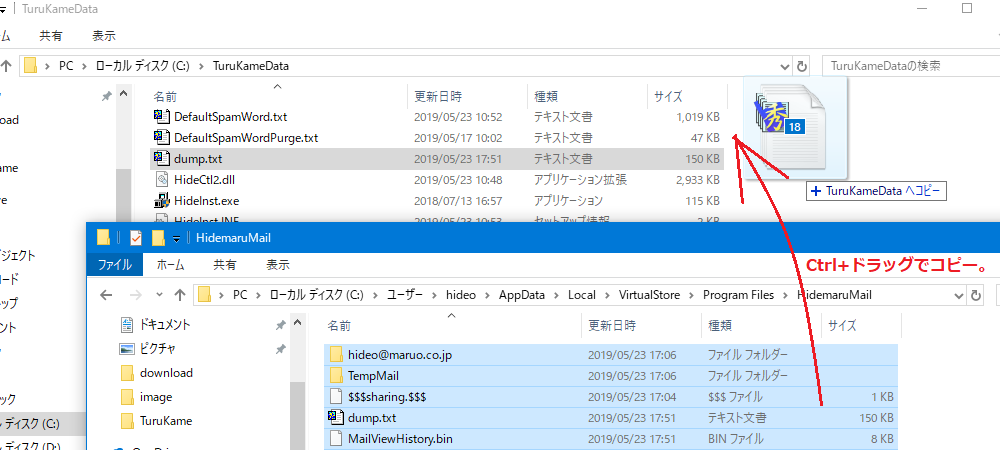
Task: Click the TempMail folder icon
Action: click(336, 376)
